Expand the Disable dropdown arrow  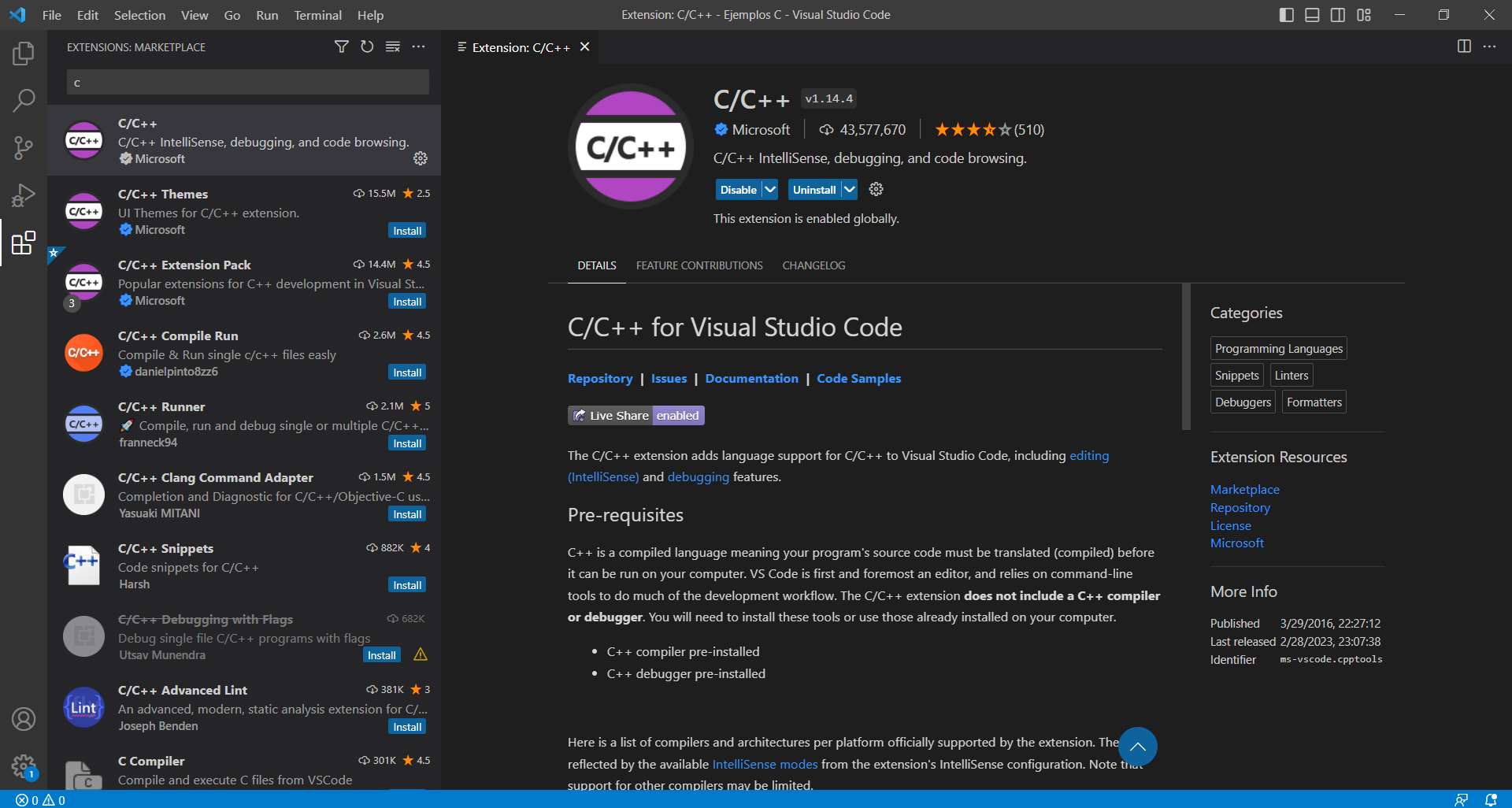(x=769, y=189)
